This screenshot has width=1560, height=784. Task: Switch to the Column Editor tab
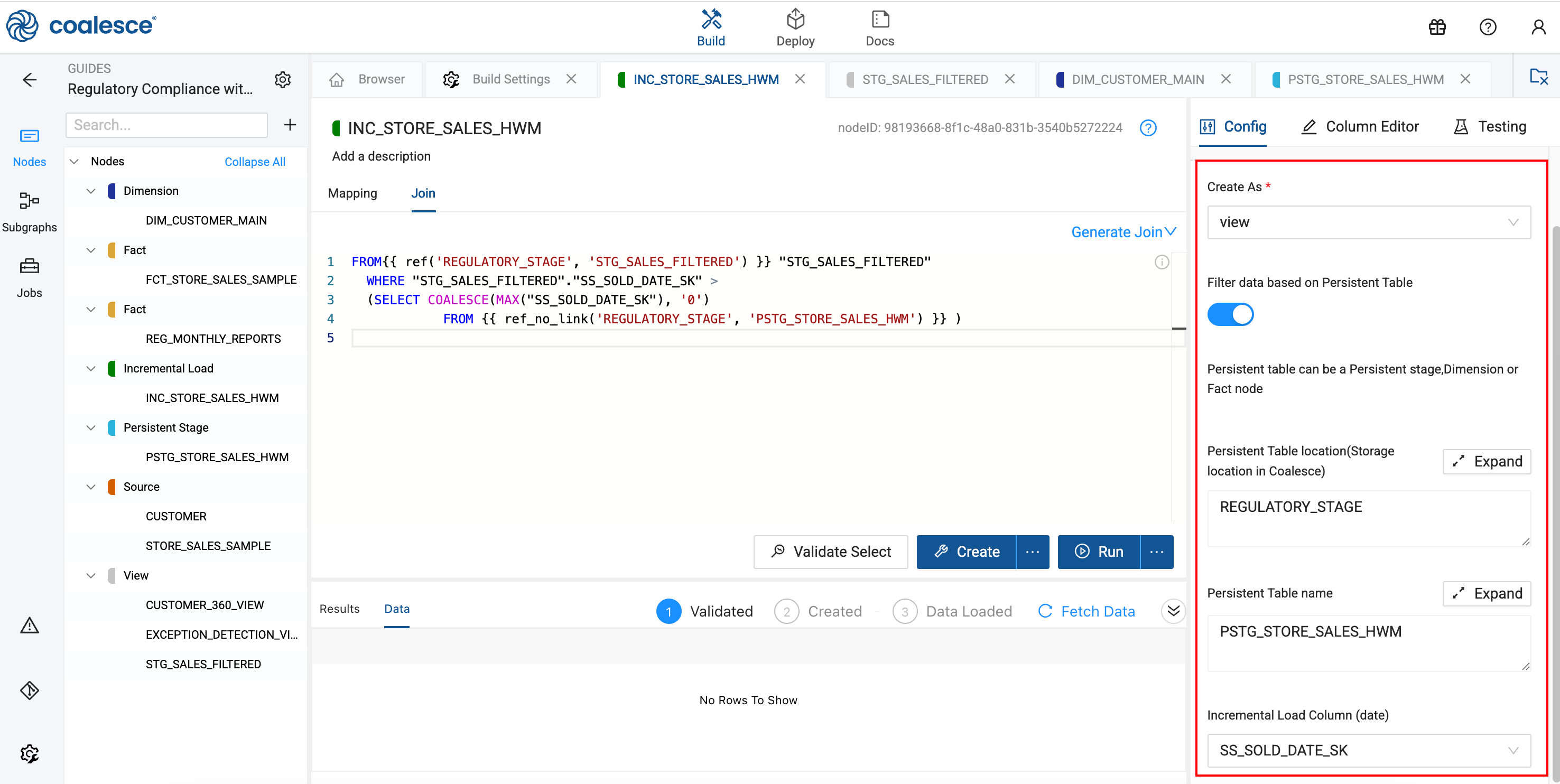point(1360,127)
